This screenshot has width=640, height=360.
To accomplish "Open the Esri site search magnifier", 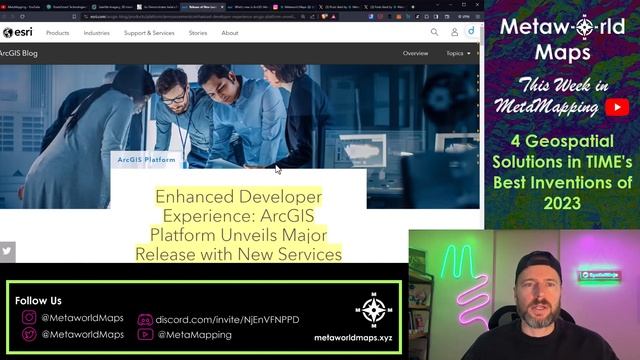I will click(434, 32).
